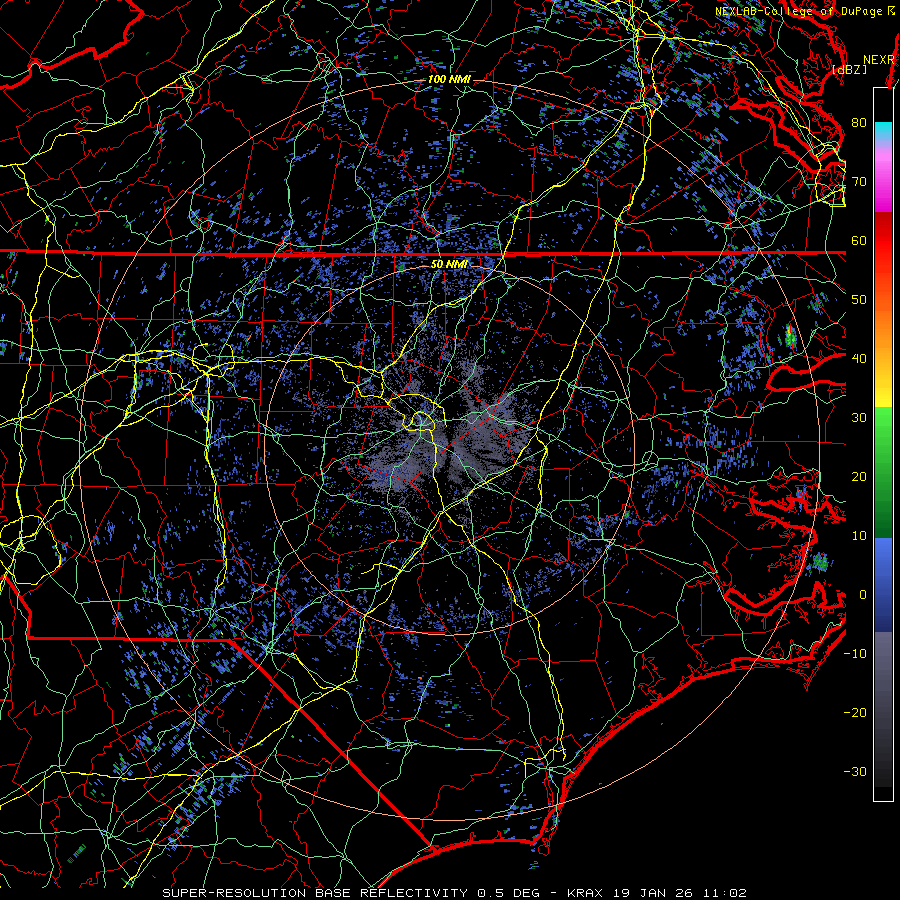Screen dimensions: 900x900
Task: Click the "50 NMI" range ring label
Action: pos(449,264)
